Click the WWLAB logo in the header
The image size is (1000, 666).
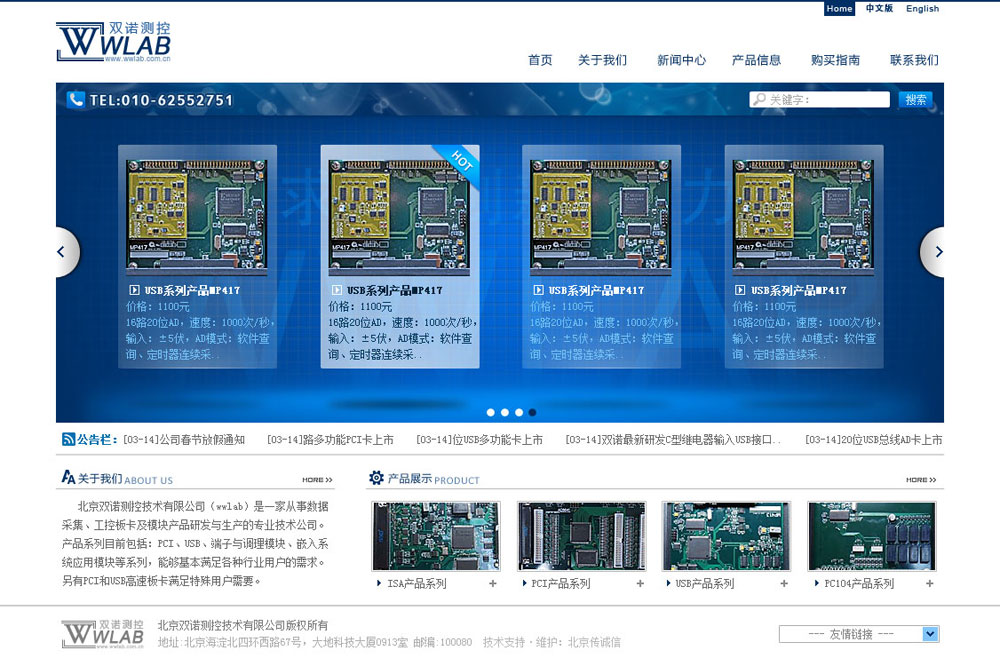click(x=113, y=42)
